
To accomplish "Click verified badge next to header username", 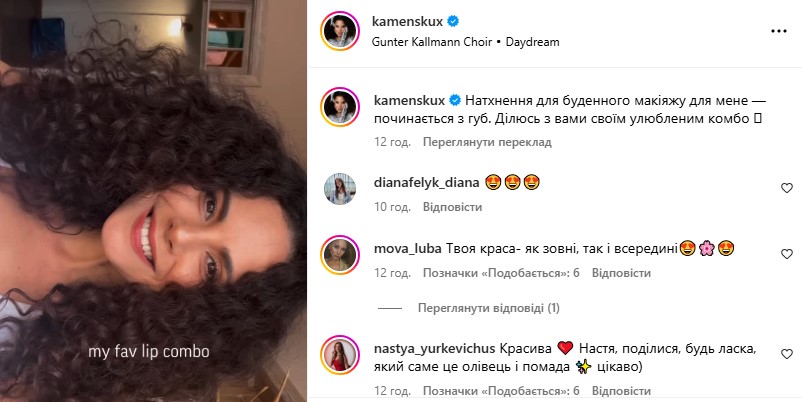I will 453,21.
